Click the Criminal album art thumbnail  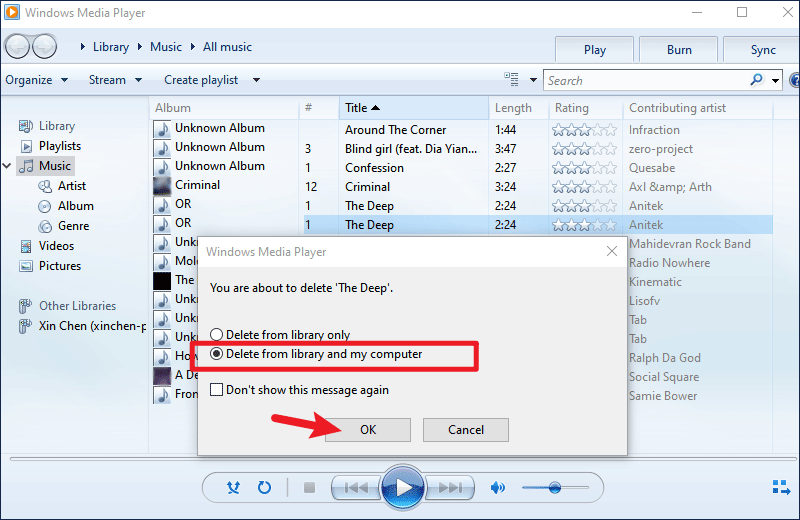[x=162, y=186]
